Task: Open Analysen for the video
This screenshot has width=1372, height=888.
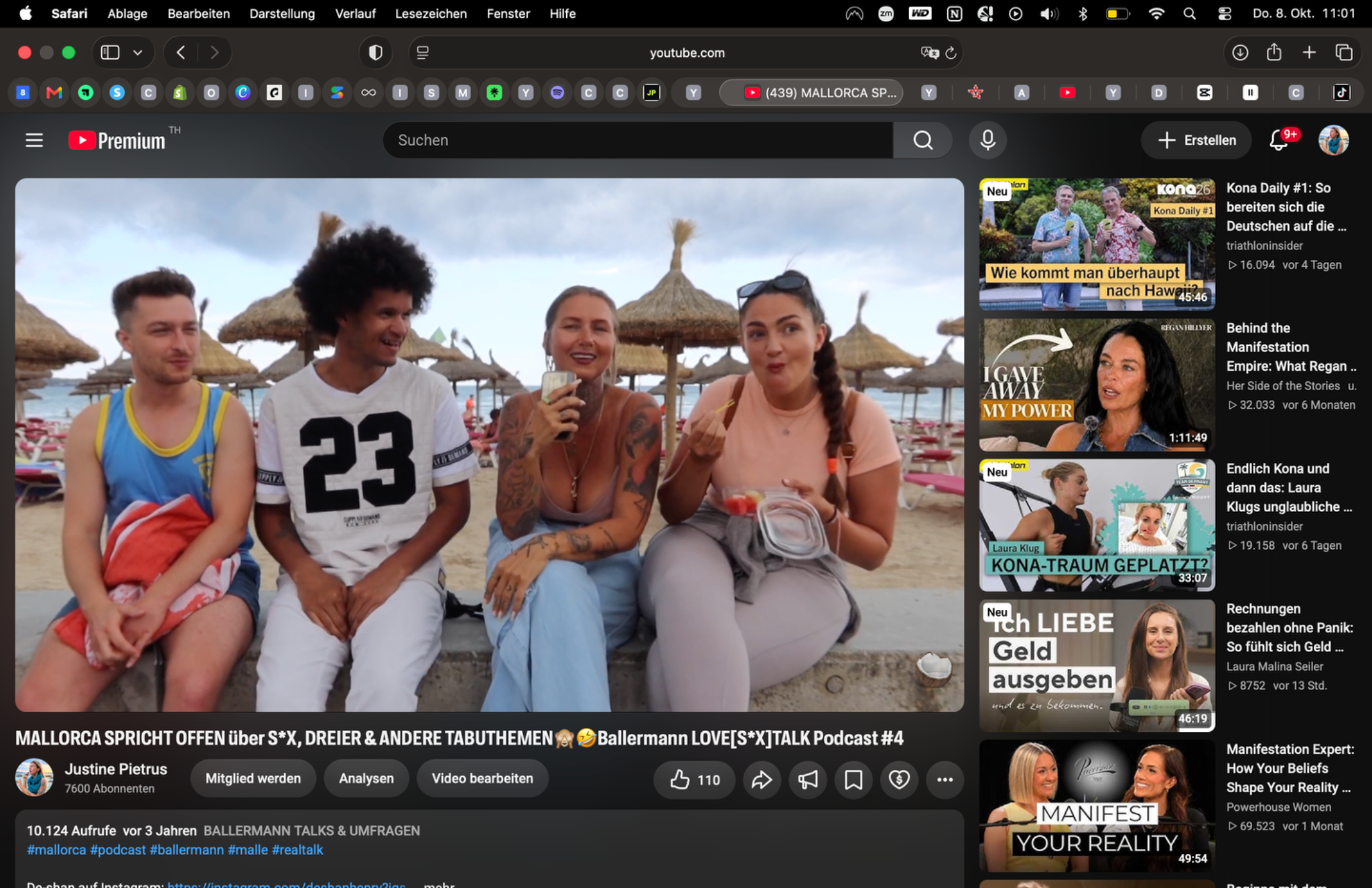Action: 366,778
